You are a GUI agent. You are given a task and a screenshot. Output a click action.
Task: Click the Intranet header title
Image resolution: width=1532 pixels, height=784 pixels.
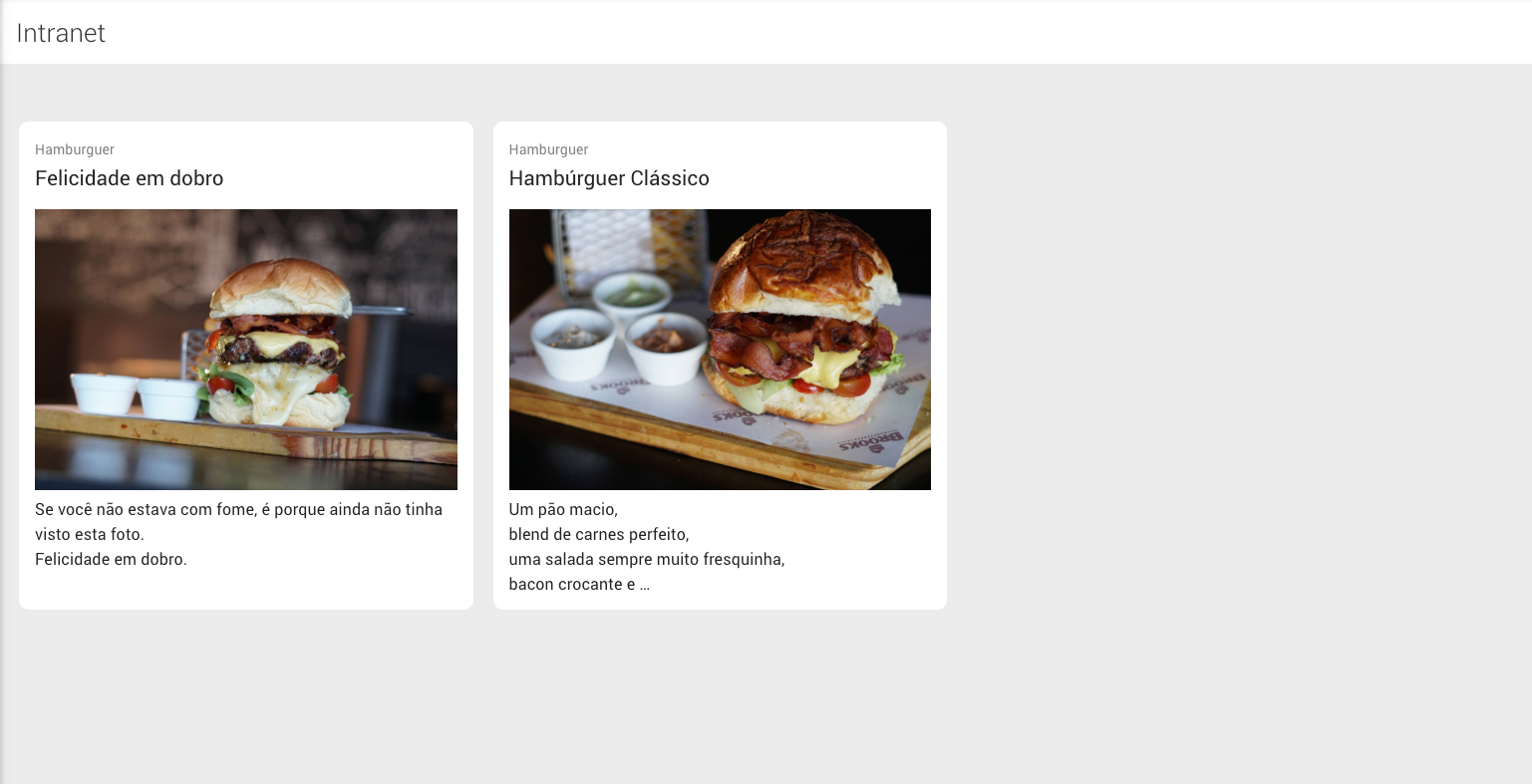(61, 33)
